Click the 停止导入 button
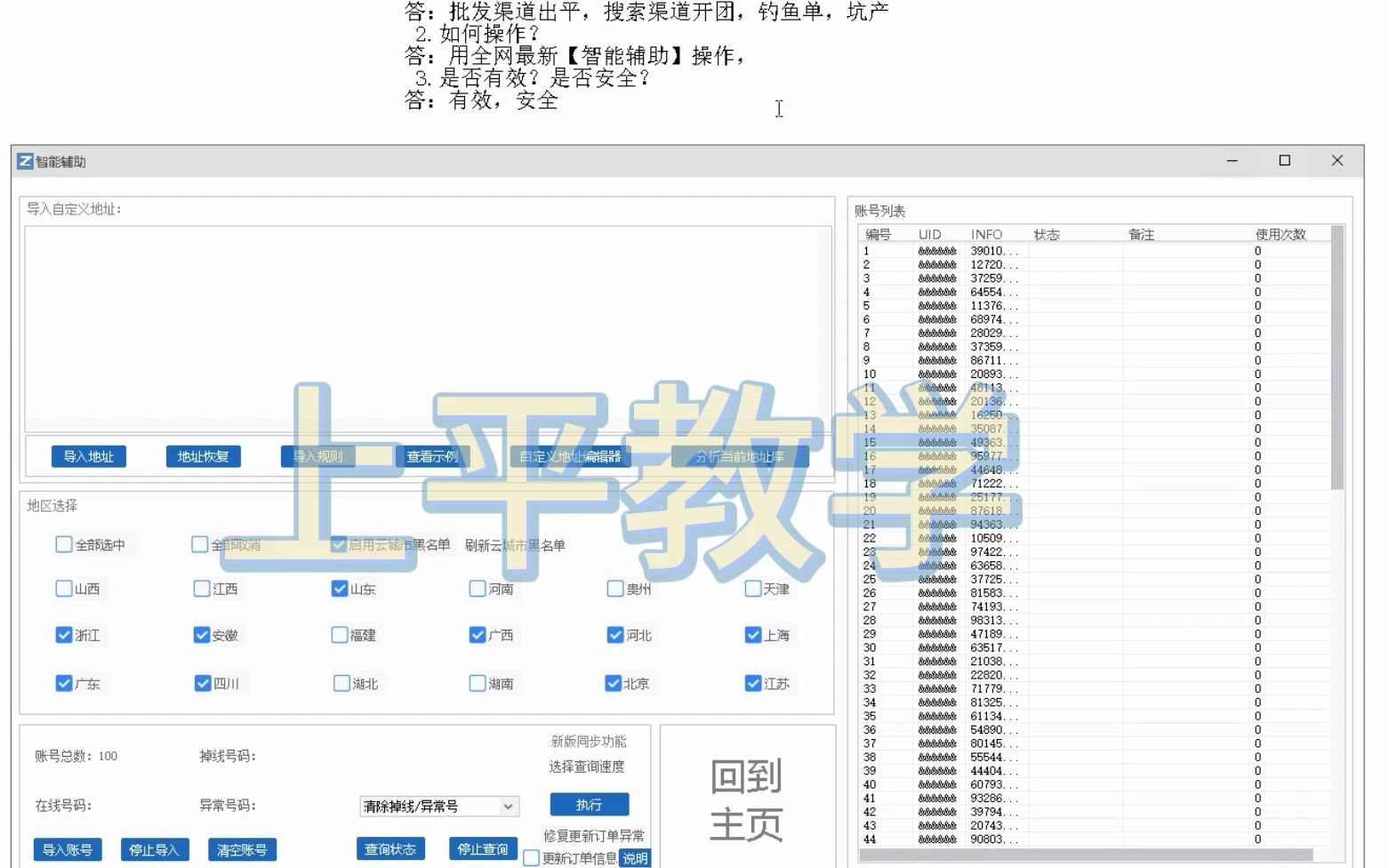 click(x=154, y=849)
